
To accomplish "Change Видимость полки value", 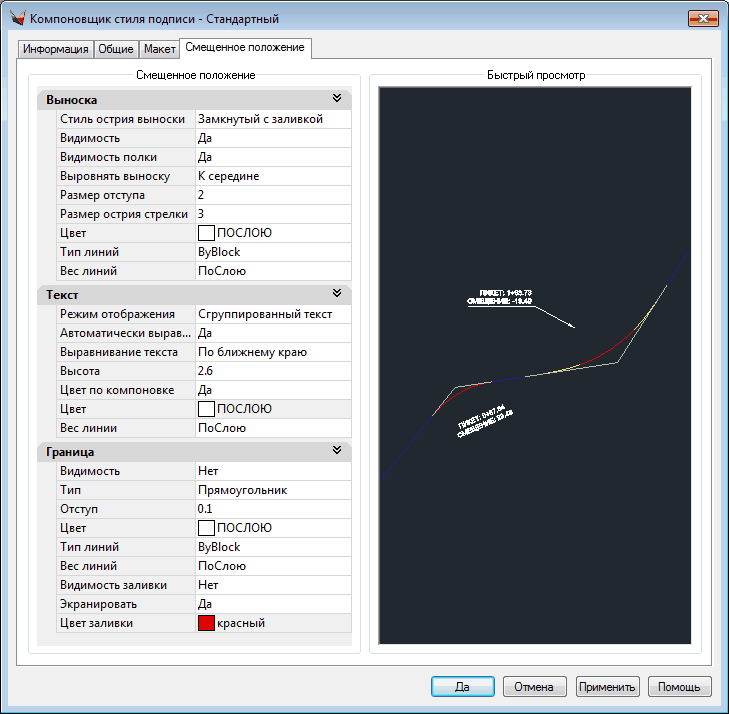I will click(x=273, y=157).
